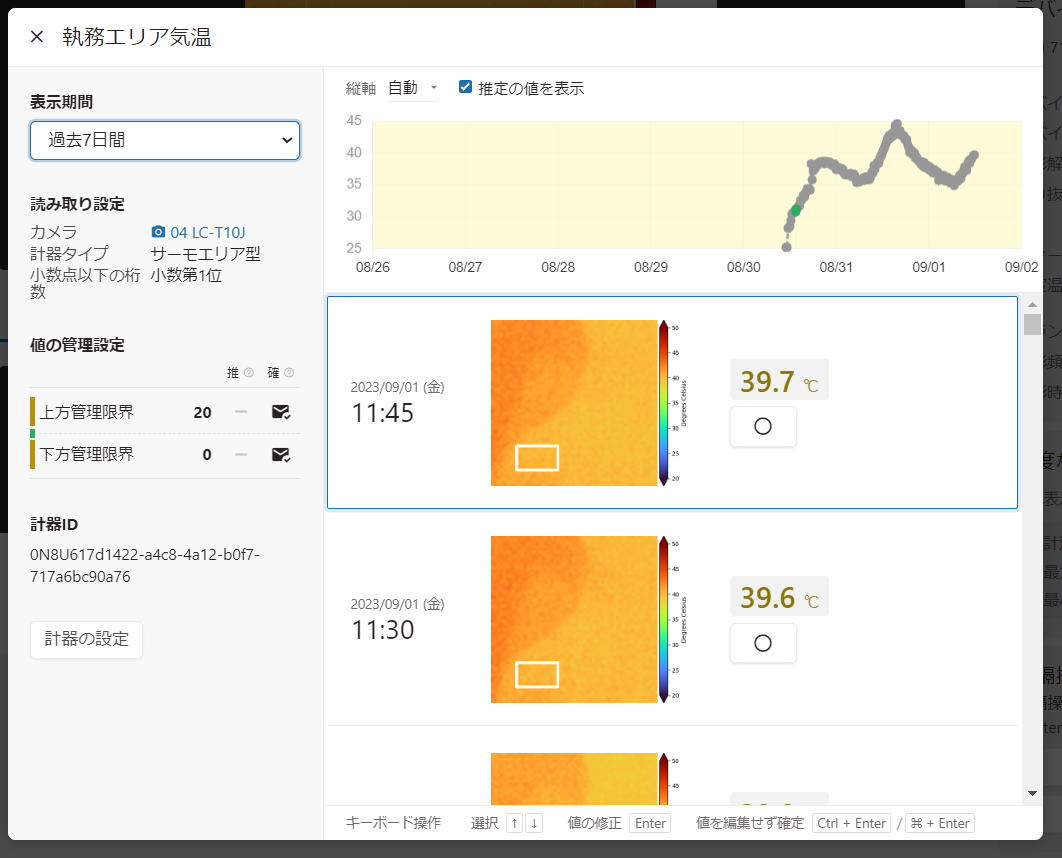Close the 執務エリア気温 dialog
The width and height of the screenshot is (1062, 858).
pyautogui.click(x=37, y=37)
